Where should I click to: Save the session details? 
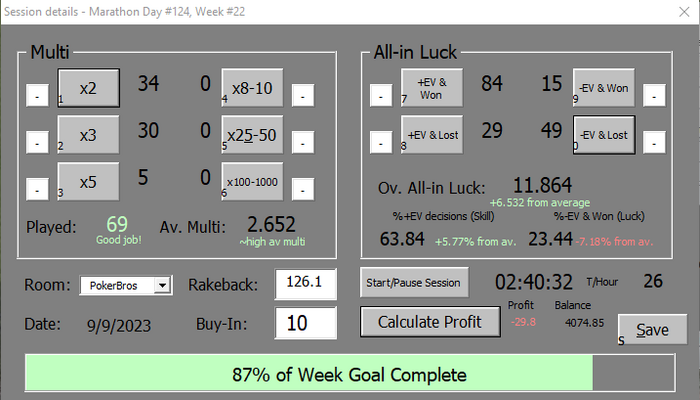[x=652, y=329]
